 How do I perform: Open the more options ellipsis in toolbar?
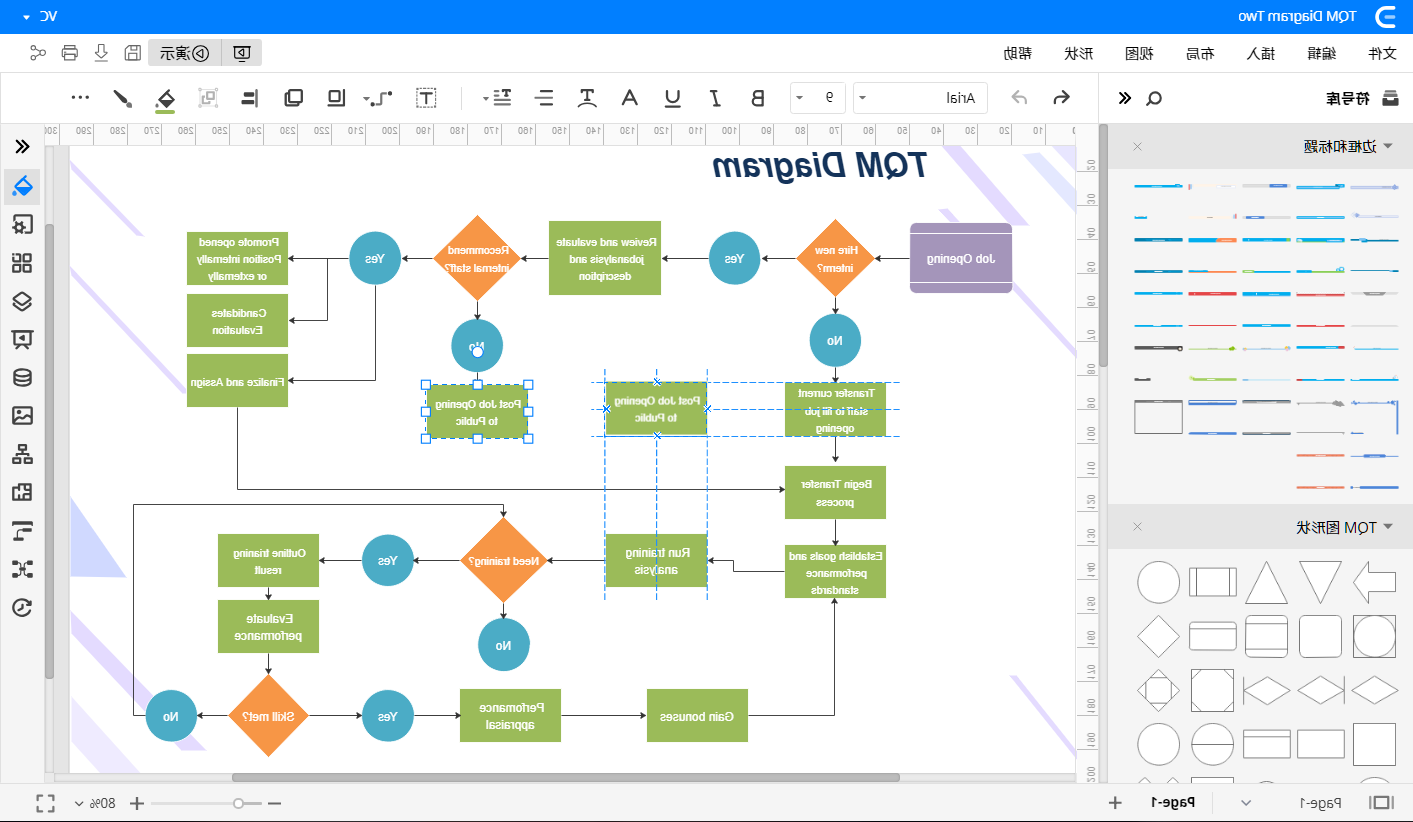[x=80, y=98]
